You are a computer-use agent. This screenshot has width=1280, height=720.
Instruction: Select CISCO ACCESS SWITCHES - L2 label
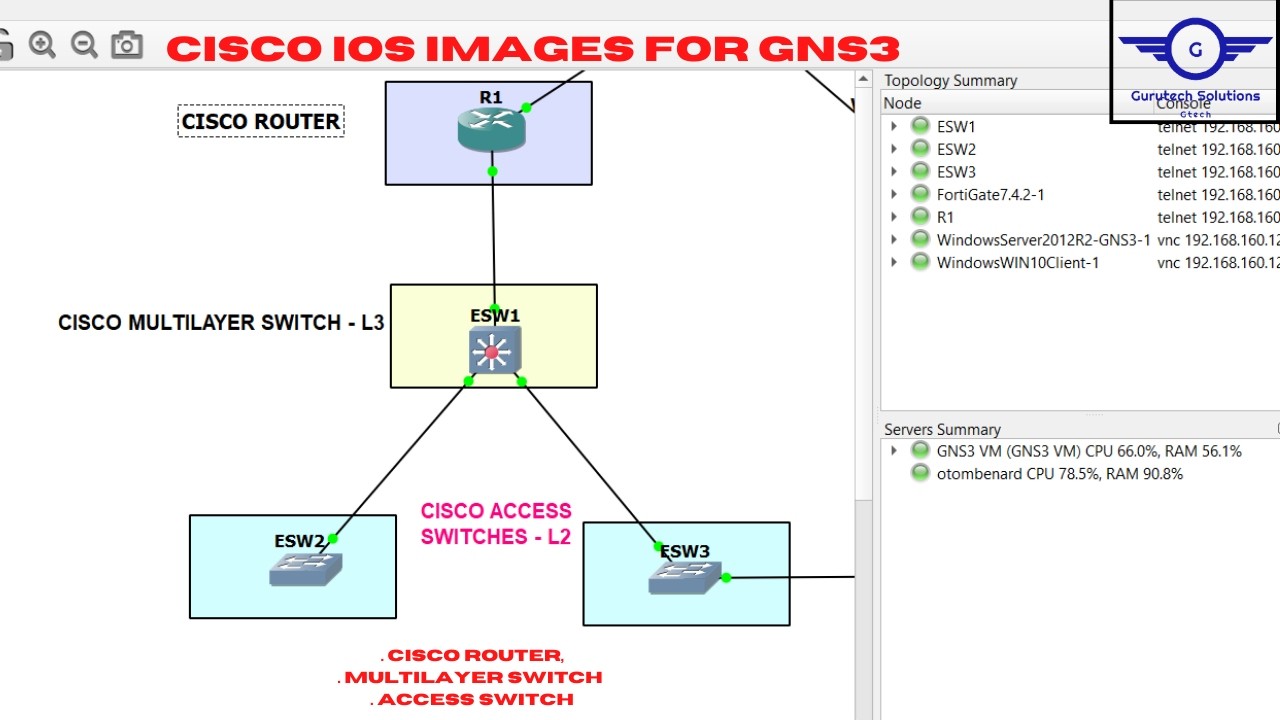coord(496,524)
